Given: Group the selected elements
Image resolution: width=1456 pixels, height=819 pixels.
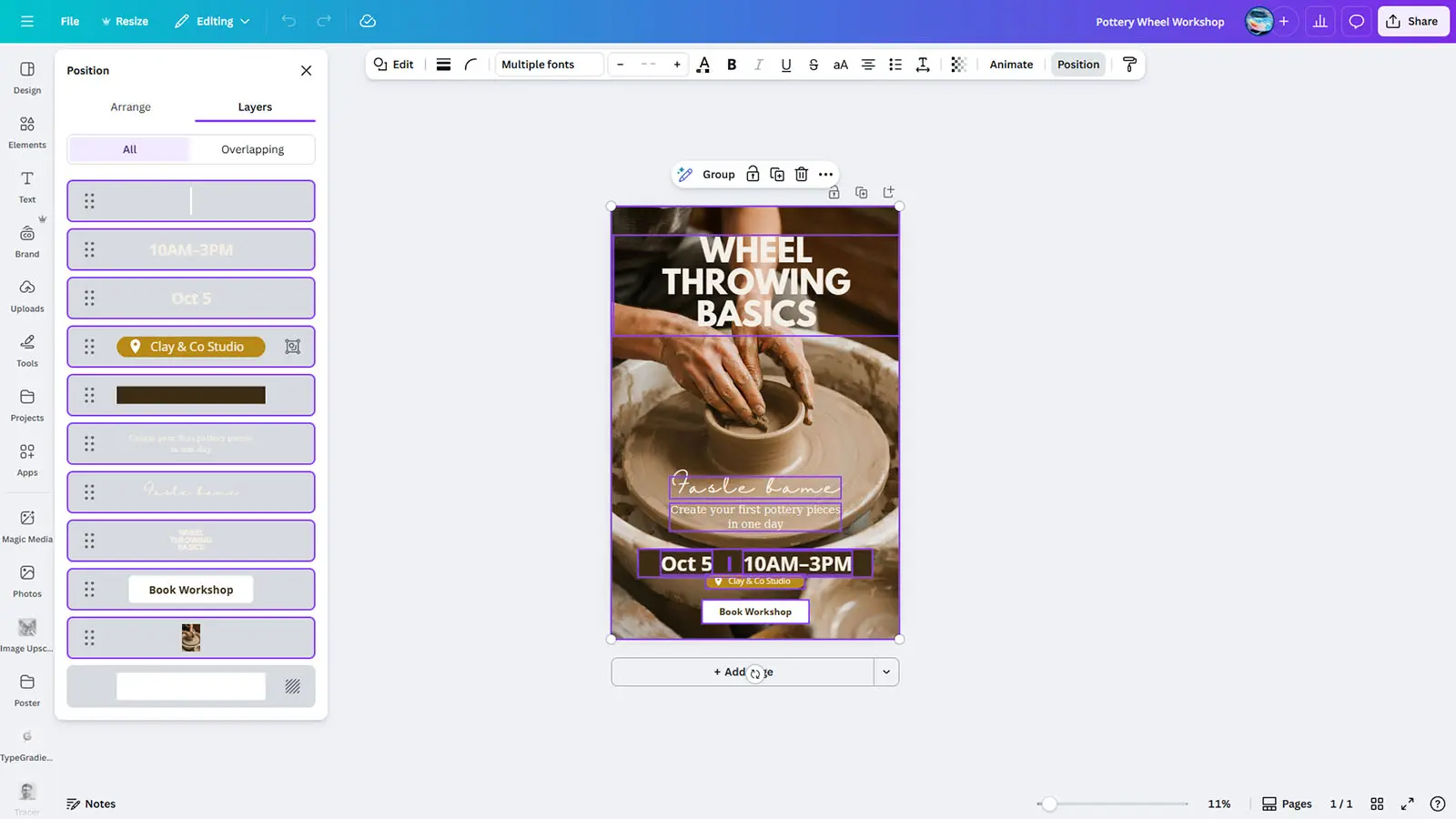Looking at the screenshot, I should (x=718, y=174).
